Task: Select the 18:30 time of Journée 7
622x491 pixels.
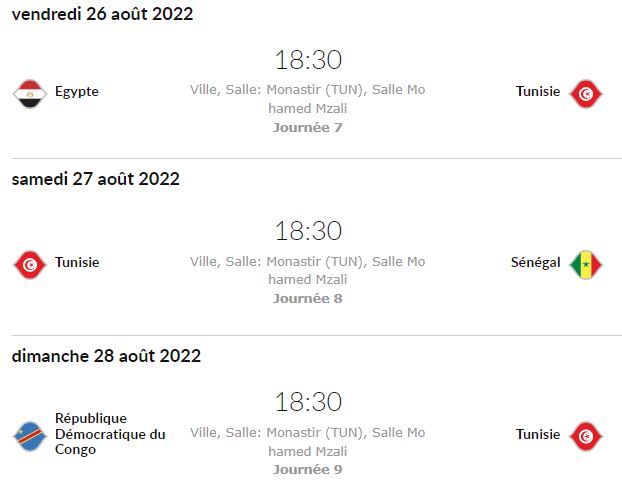Action: (x=308, y=60)
